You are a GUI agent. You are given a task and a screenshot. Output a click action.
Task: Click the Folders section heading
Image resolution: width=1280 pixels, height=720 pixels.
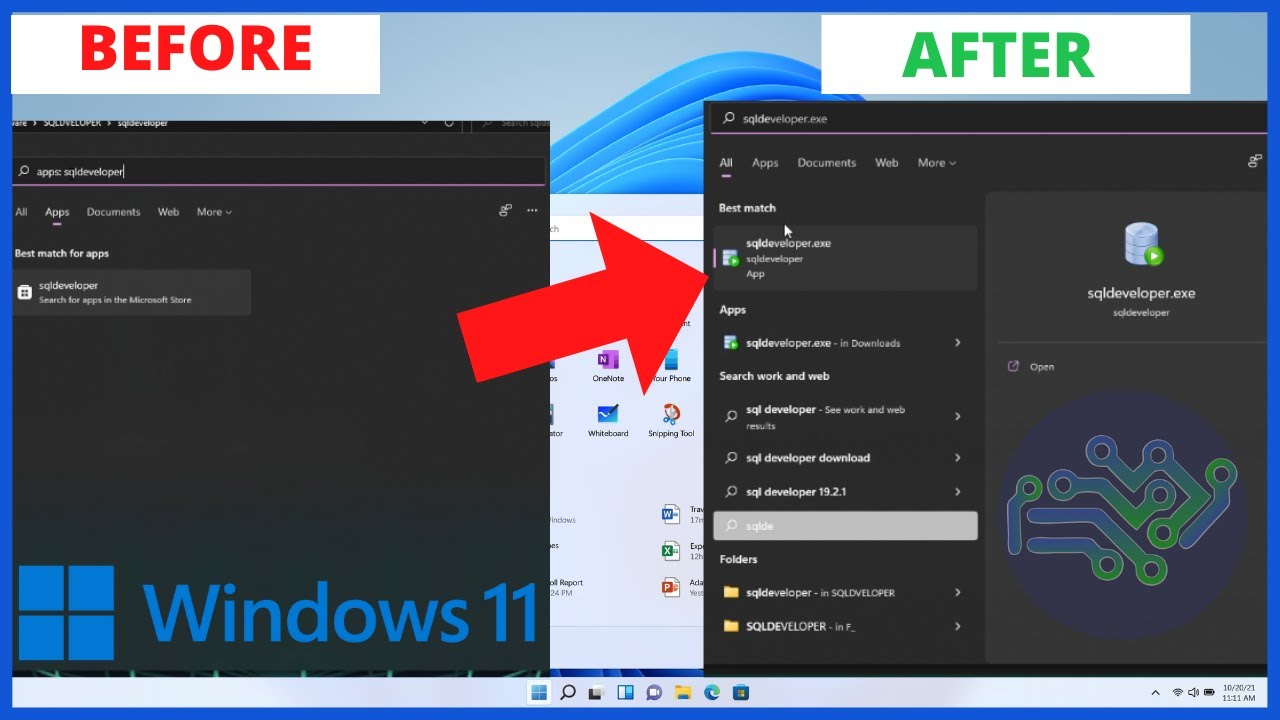click(x=738, y=559)
